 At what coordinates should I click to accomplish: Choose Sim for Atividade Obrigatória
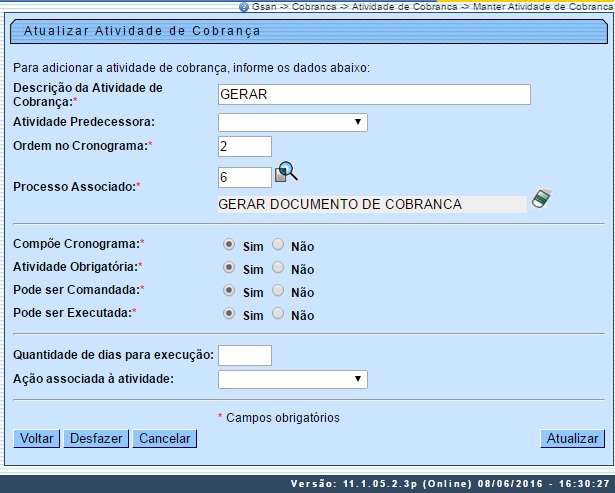tap(230, 267)
